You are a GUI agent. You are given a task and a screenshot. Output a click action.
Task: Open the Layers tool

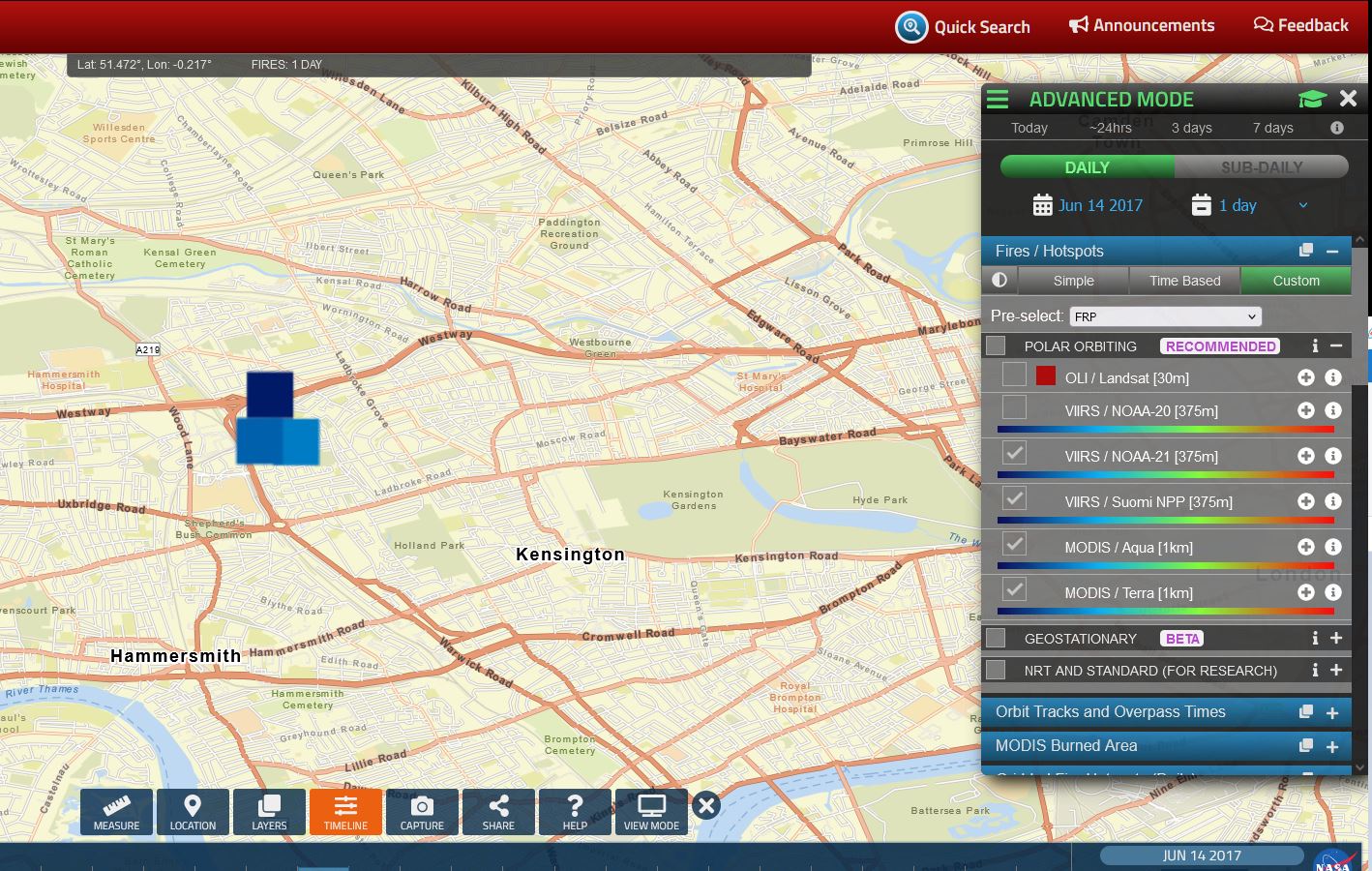269,811
